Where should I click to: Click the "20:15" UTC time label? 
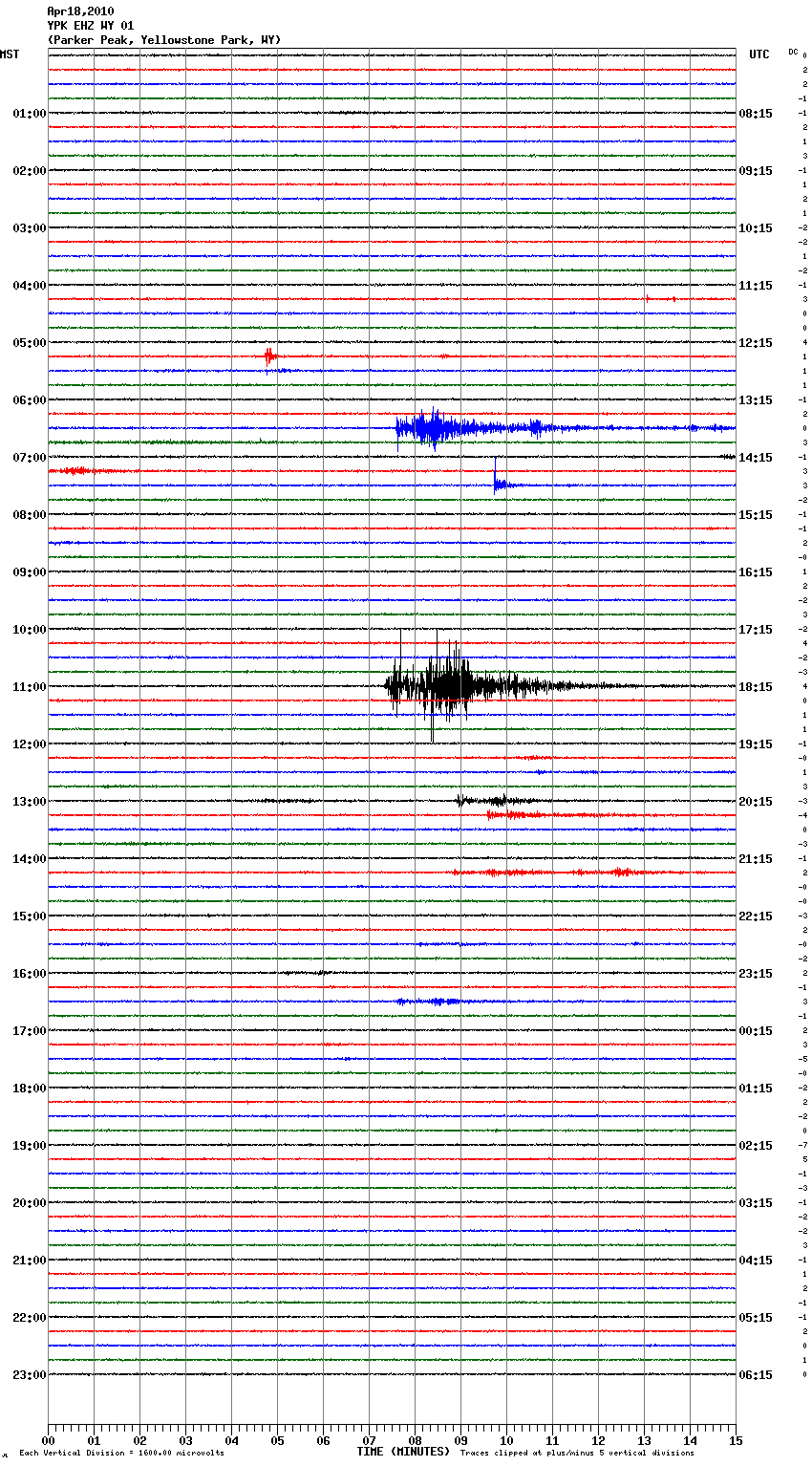[x=756, y=802]
